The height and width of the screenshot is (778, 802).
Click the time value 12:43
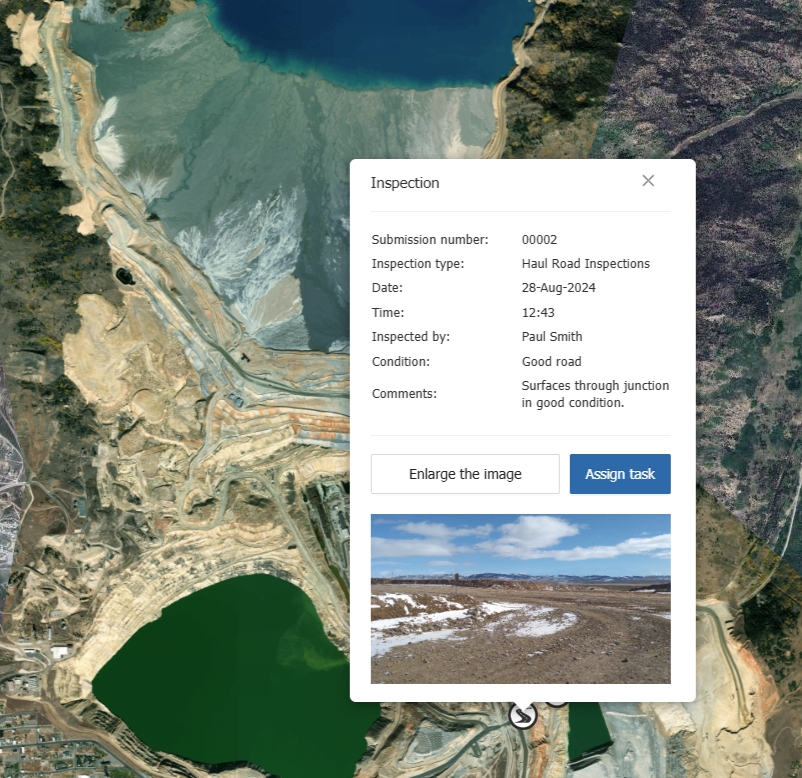(538, 312)
